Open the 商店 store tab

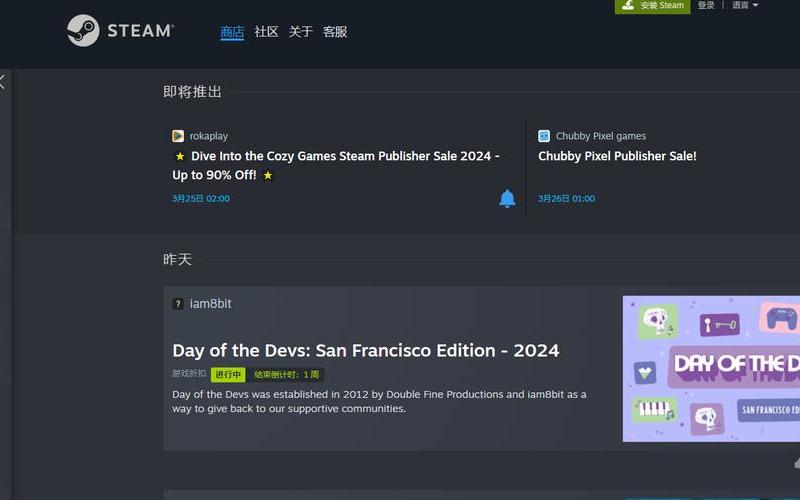(232, 32)
